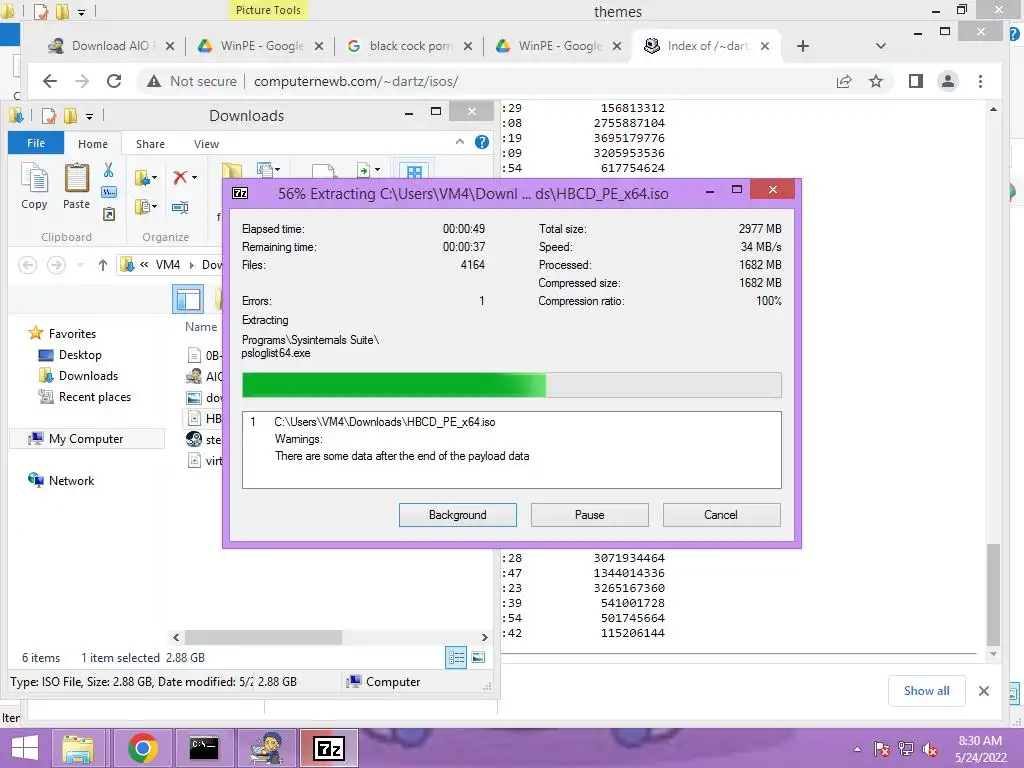Select the file starting with 0B- in list

point(204,355)
